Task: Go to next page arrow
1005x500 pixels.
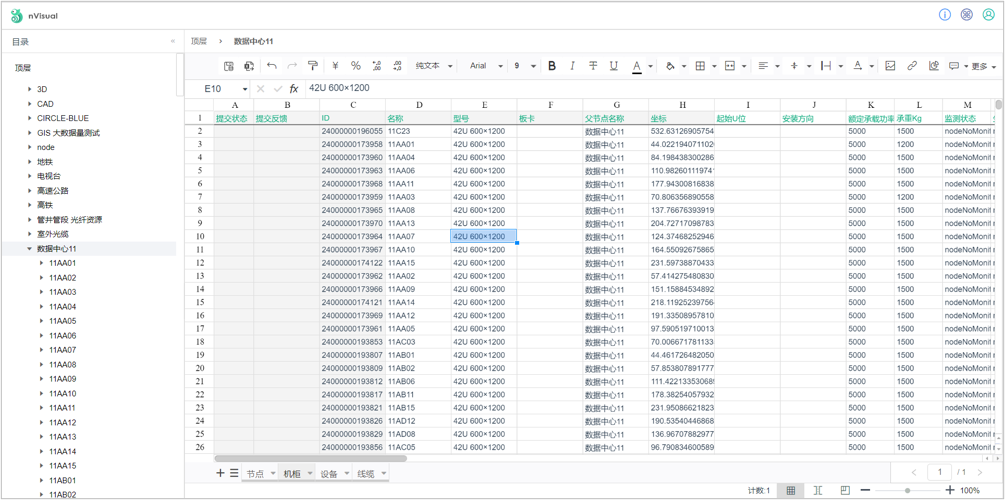Action: click(x=980, y=472)
